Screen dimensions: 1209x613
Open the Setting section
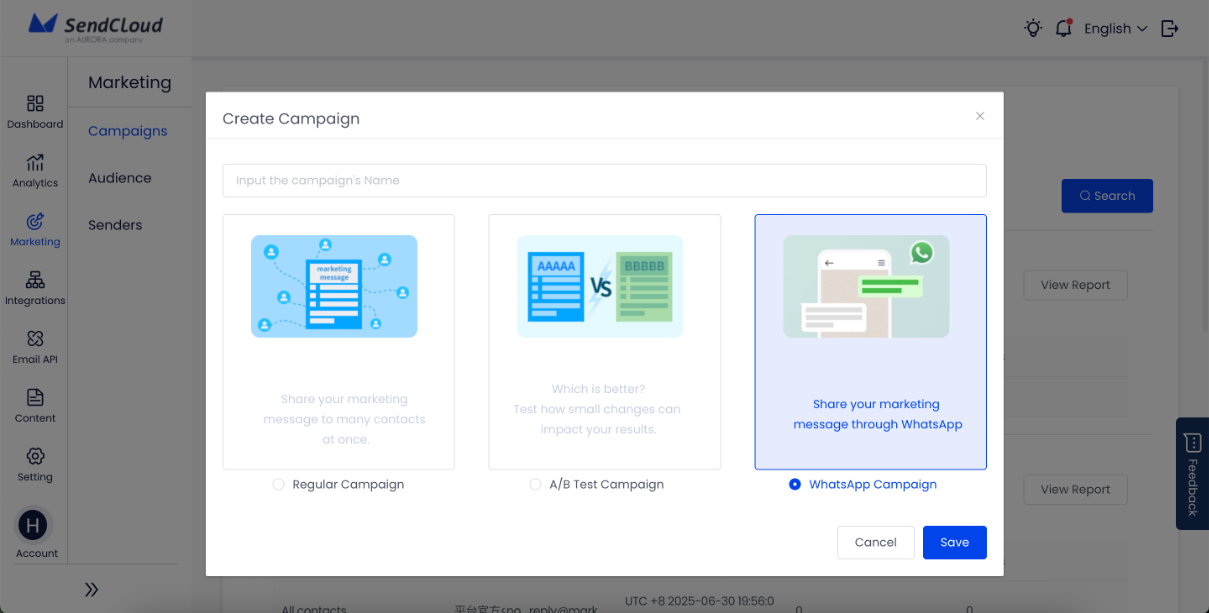[x=35, y=464]
